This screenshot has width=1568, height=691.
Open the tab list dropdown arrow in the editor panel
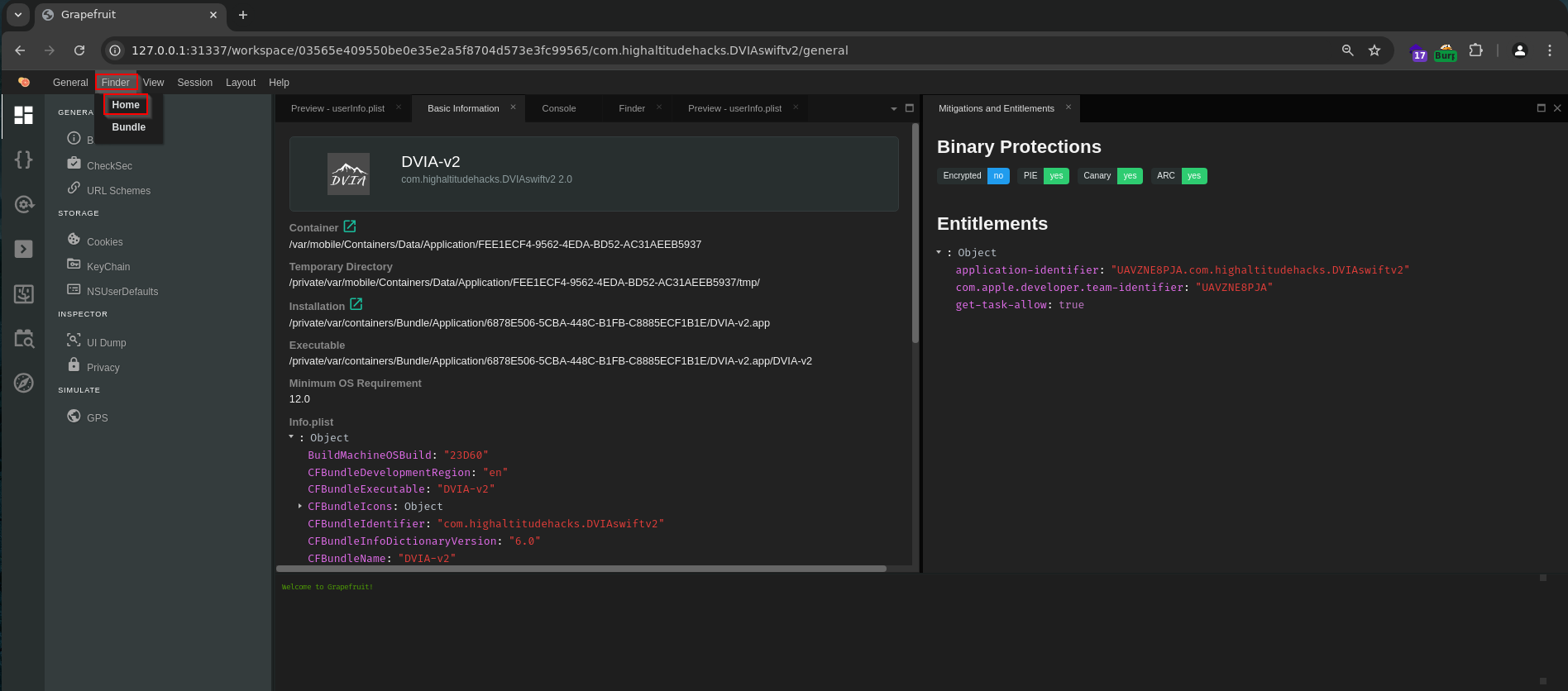[894, 108]
